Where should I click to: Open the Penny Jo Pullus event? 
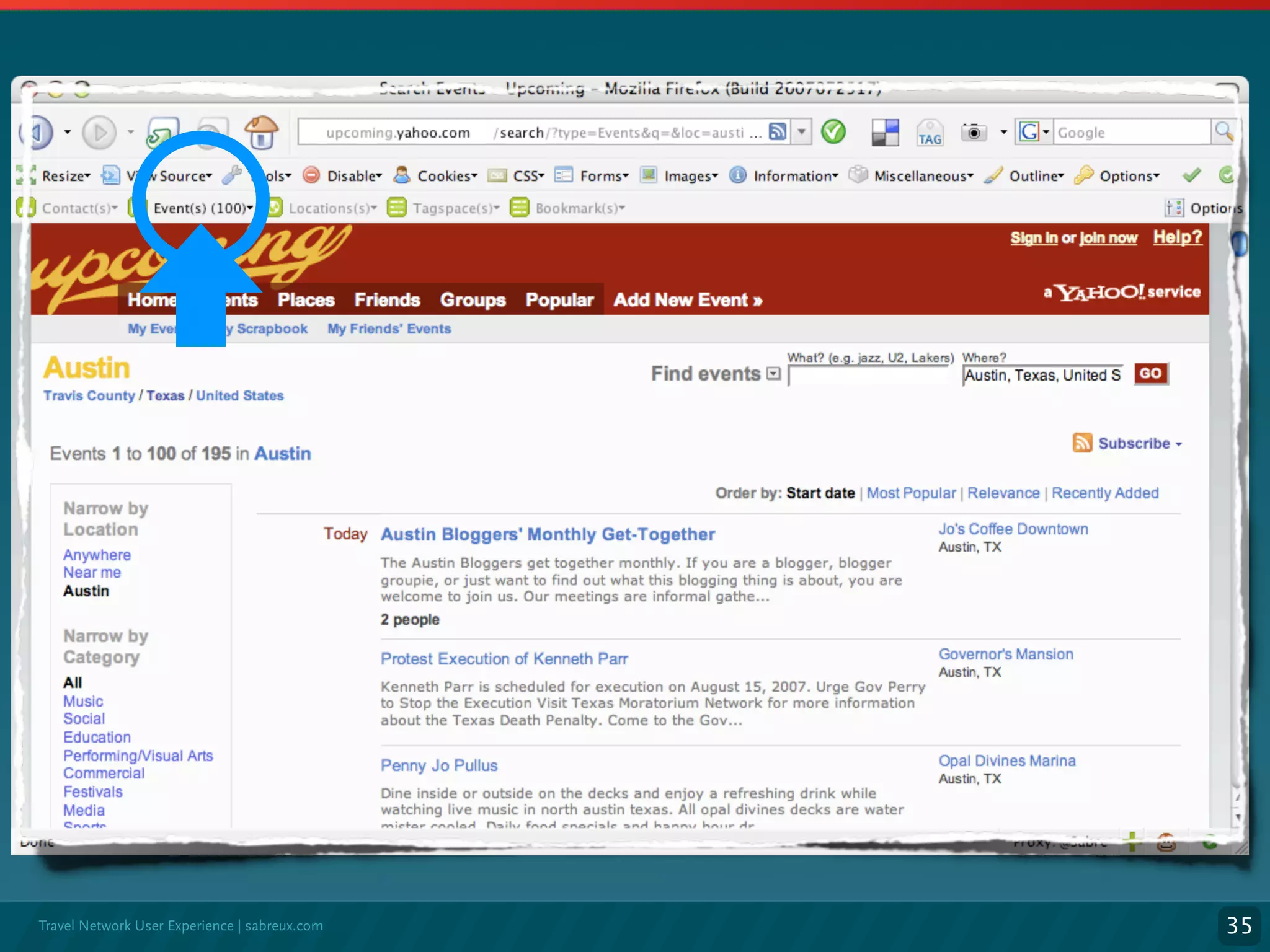[x=439, y=765]
